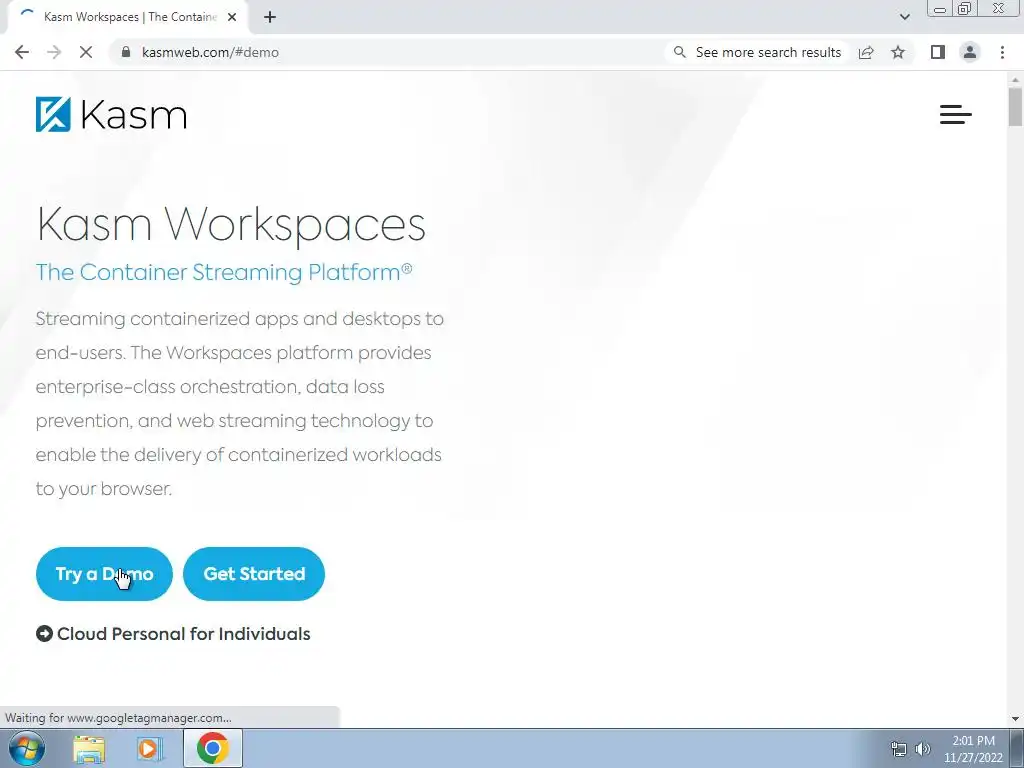Click the scrollbar down arrow
Viewport: 1024px width, 768px height.
click(x=1016, y=719)
